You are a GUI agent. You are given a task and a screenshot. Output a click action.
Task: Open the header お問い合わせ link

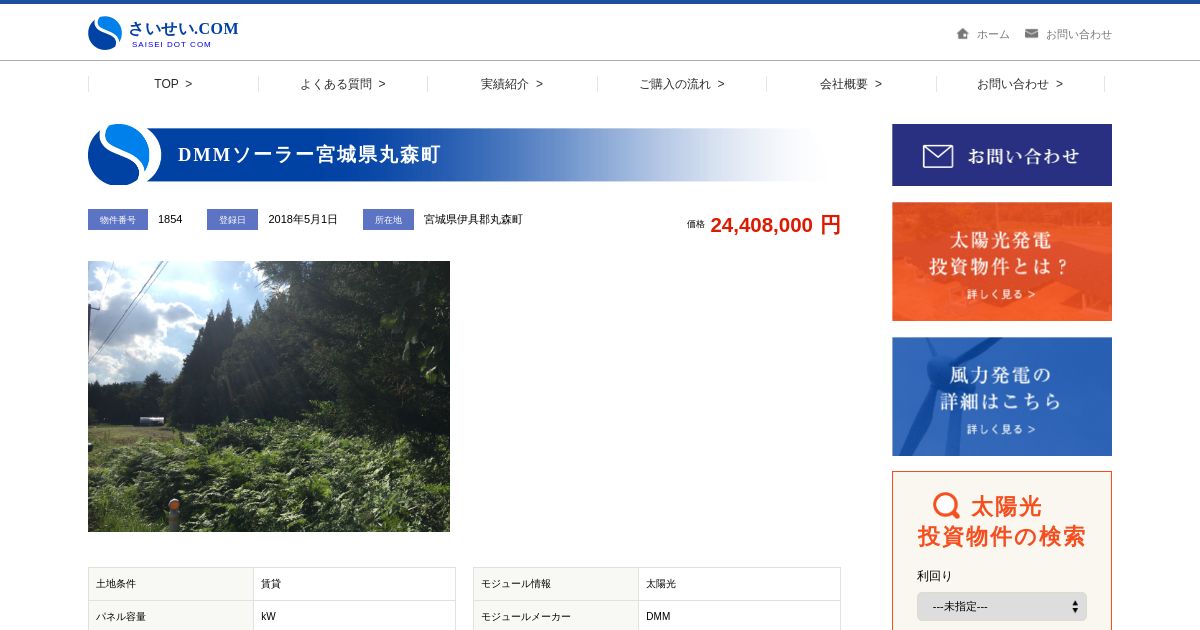[1078, 34]
